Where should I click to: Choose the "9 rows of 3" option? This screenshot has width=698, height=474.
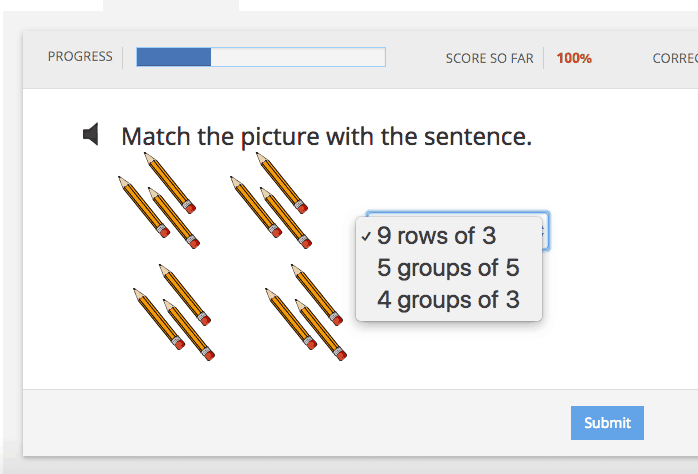click(436, 236)
